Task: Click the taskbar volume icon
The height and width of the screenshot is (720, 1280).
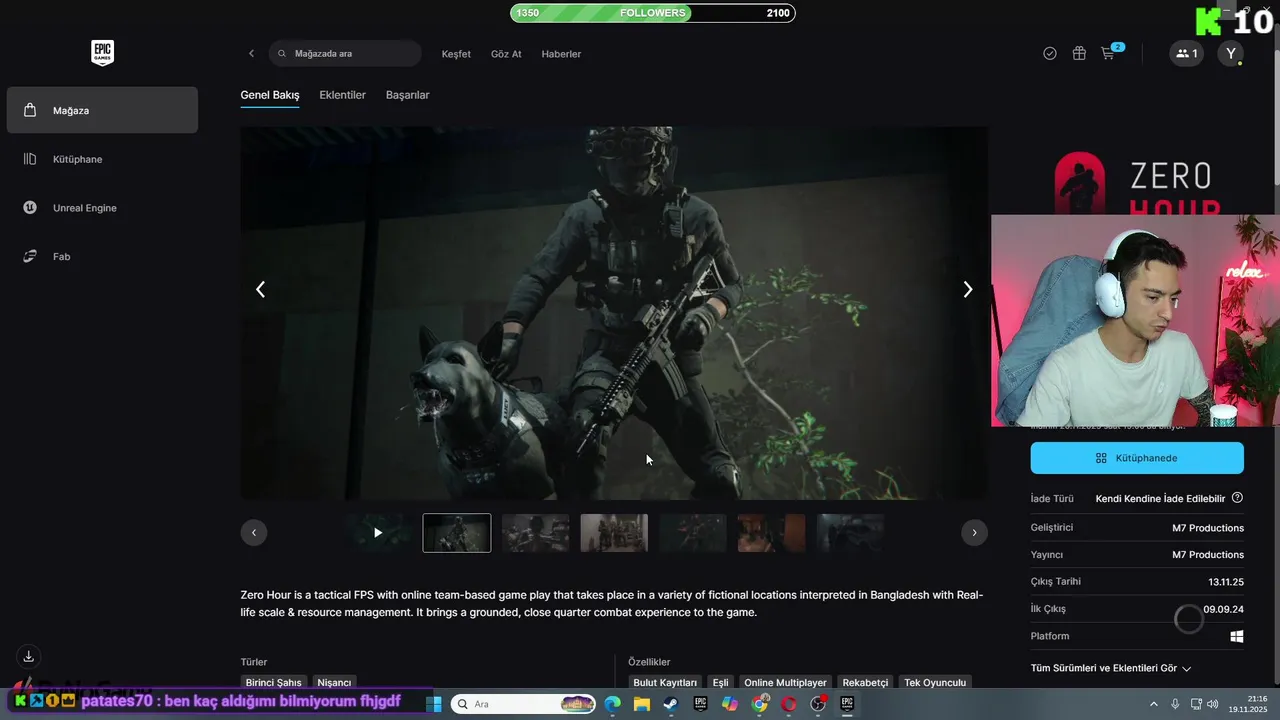Action: [1213, 704]
